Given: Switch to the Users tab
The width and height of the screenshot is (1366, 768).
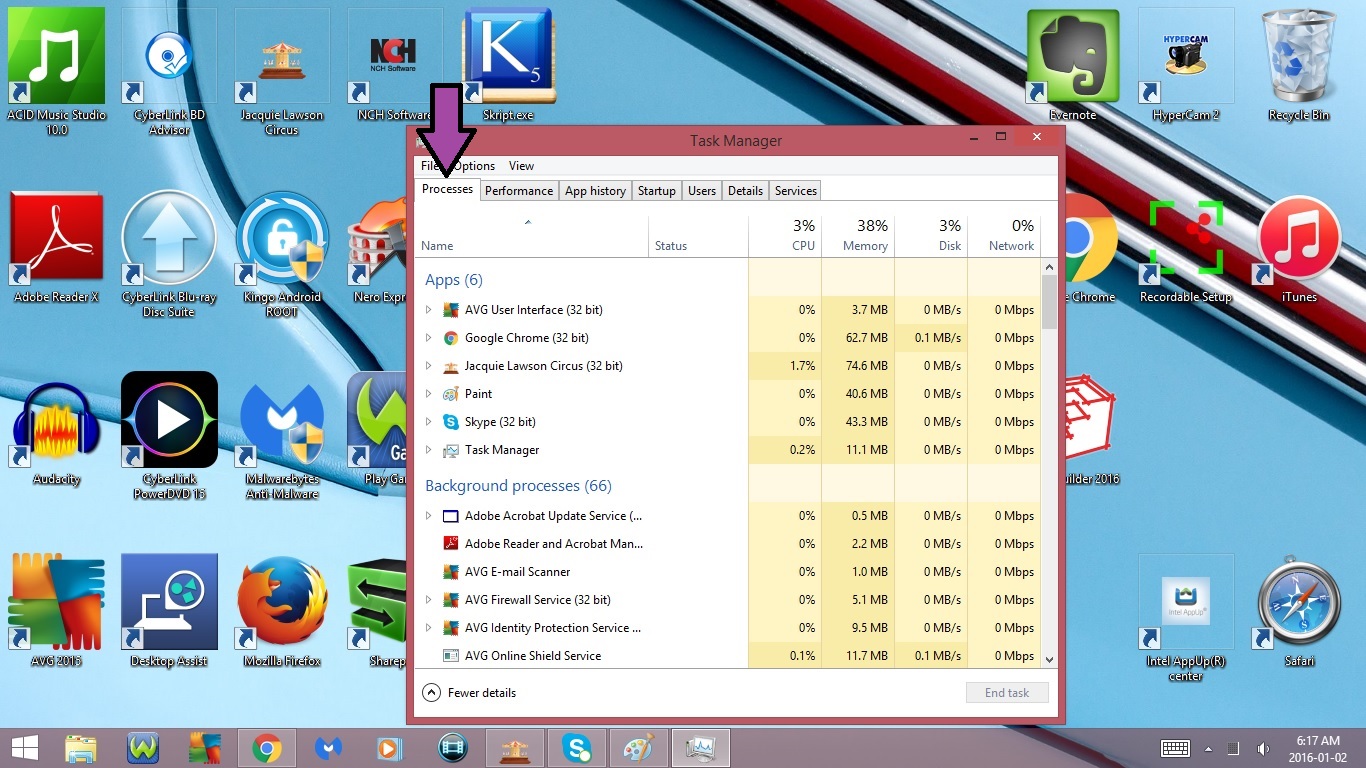Looking at the screenshot, I should click(702, 191).
